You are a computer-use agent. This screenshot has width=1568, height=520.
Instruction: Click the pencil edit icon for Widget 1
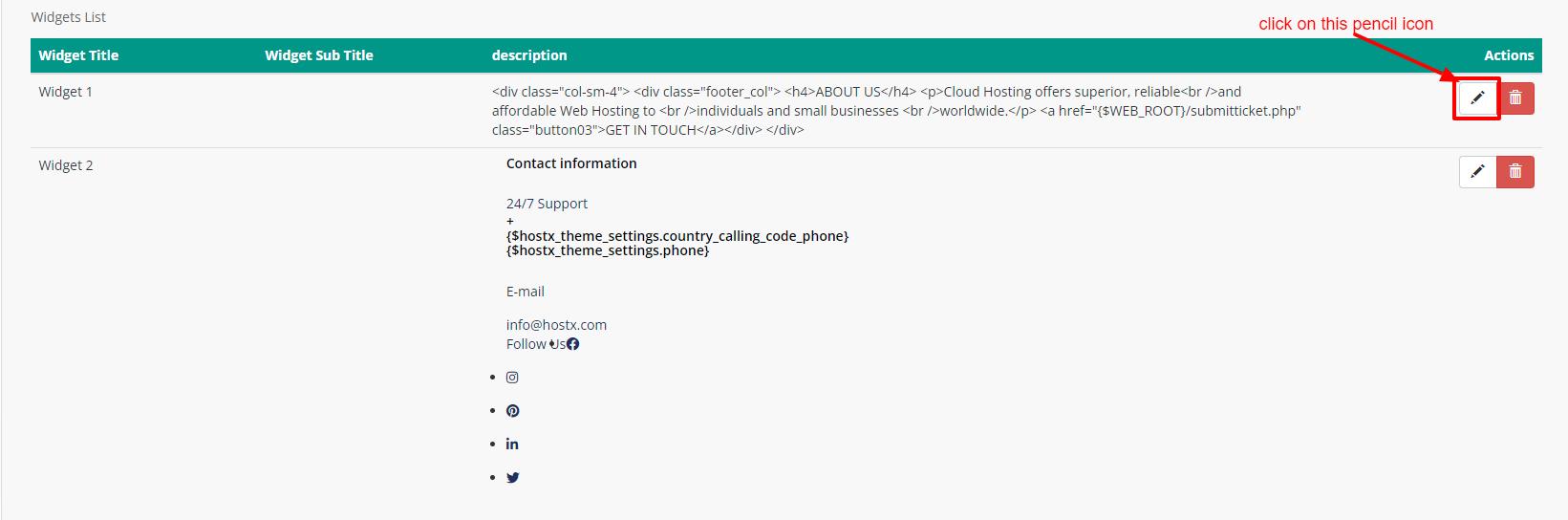click(1477, 97)
